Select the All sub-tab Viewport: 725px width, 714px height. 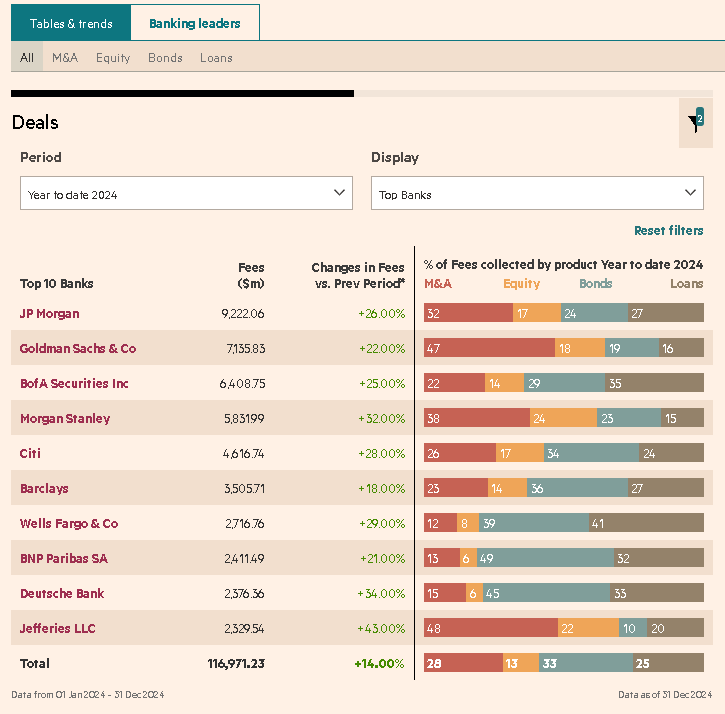click(x=27, y=57)
